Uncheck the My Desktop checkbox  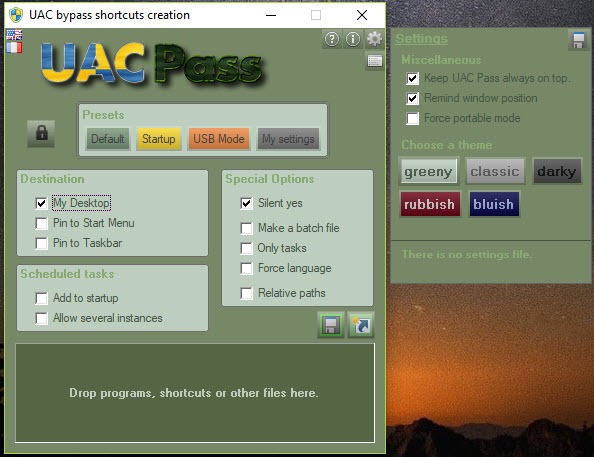coord(41,203)
